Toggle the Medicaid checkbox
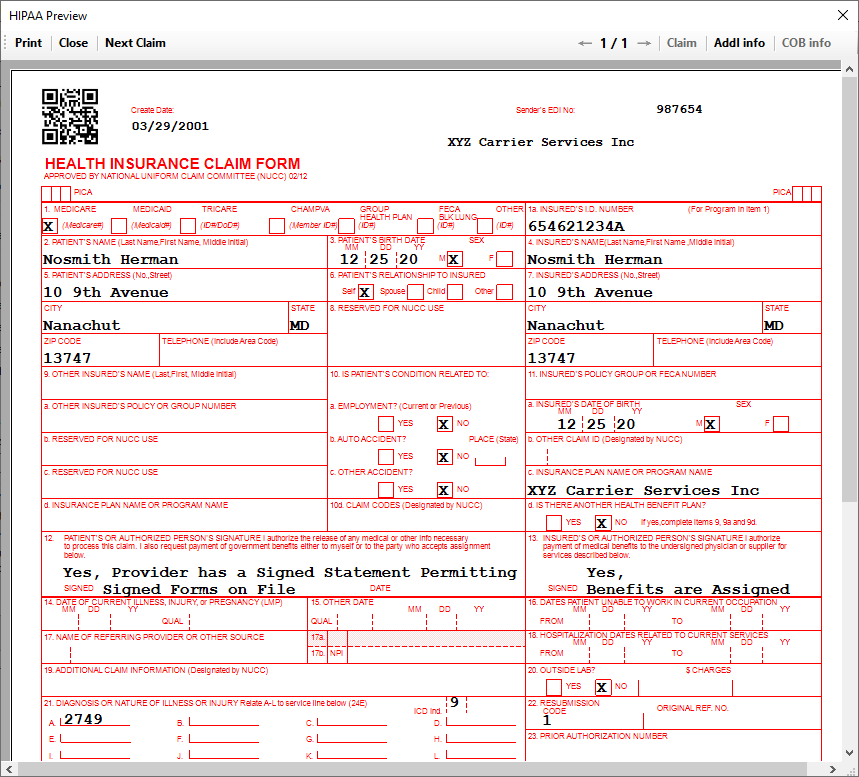The width and height of the screenshot is (859, 777). point(119,226)
